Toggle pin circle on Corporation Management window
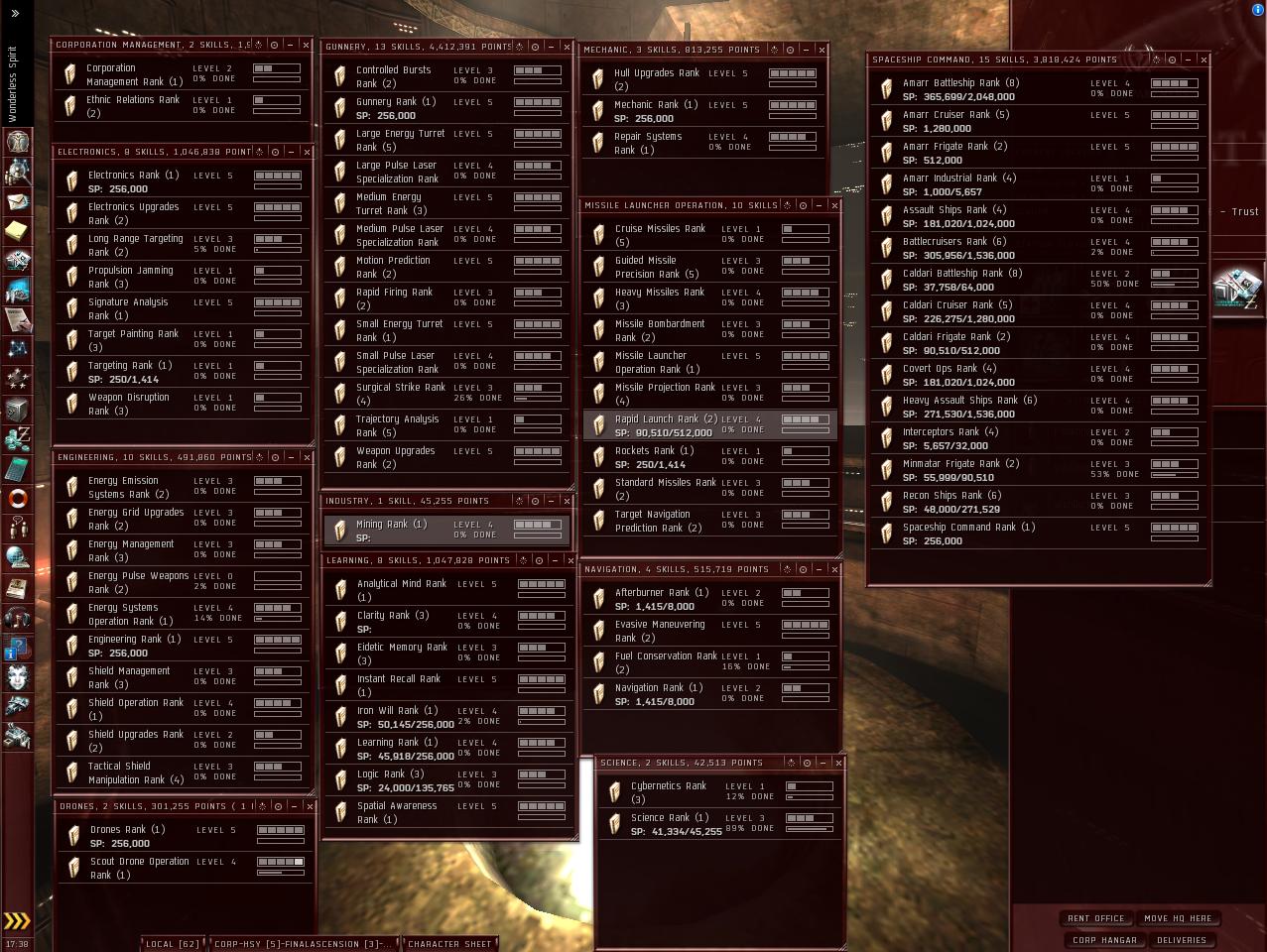1267x952 pixels. pyautogui.click(x=273, y=45)
